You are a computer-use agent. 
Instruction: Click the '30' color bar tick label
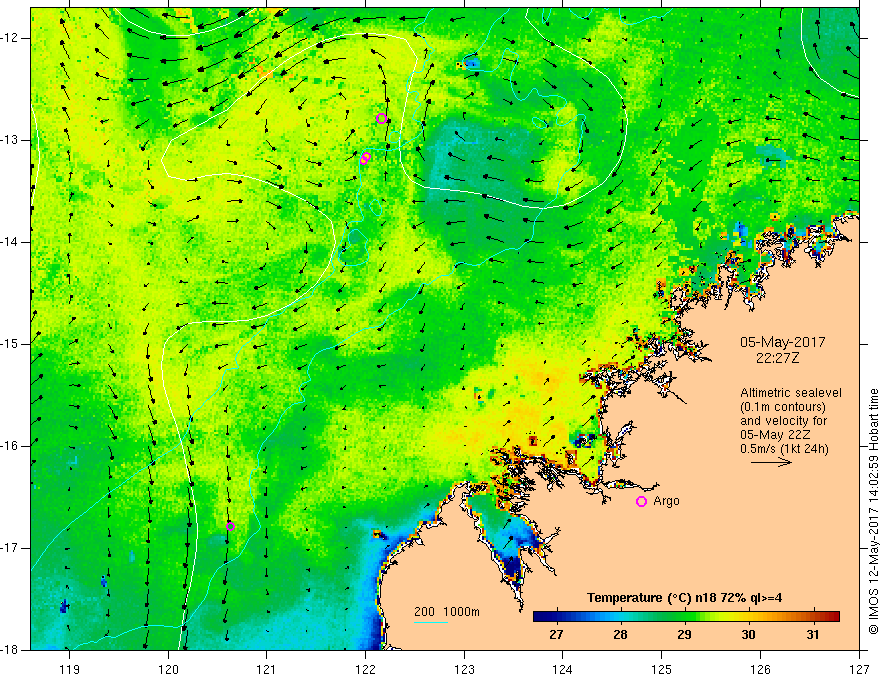[748, 635]
